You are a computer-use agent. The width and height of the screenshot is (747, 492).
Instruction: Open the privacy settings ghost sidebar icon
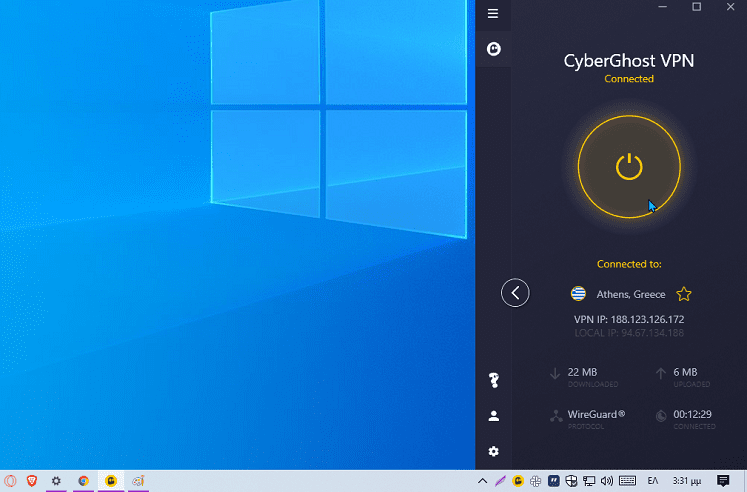[x=494, y=380]
